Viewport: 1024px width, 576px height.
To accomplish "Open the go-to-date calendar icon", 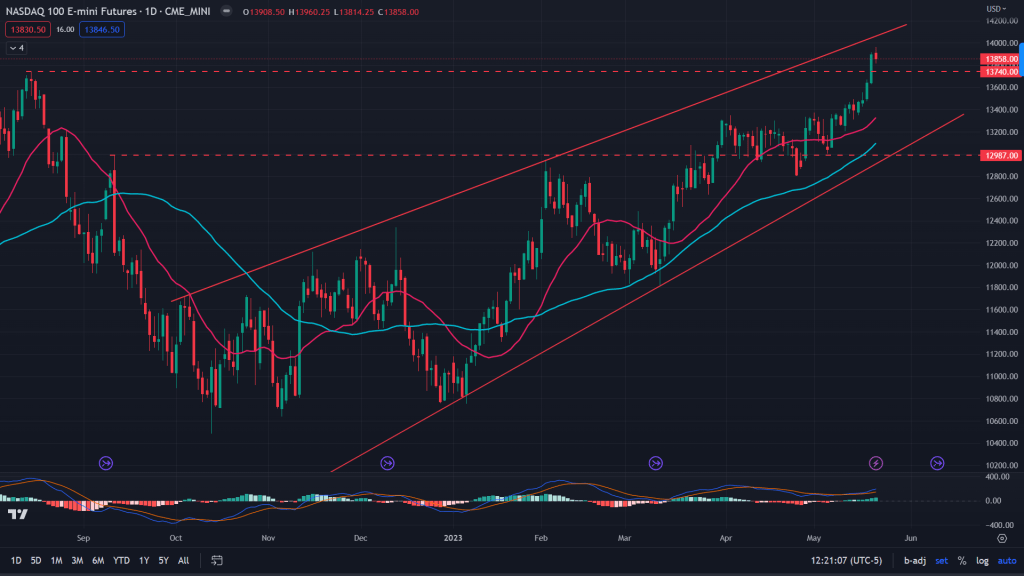I will click(214, 561).
